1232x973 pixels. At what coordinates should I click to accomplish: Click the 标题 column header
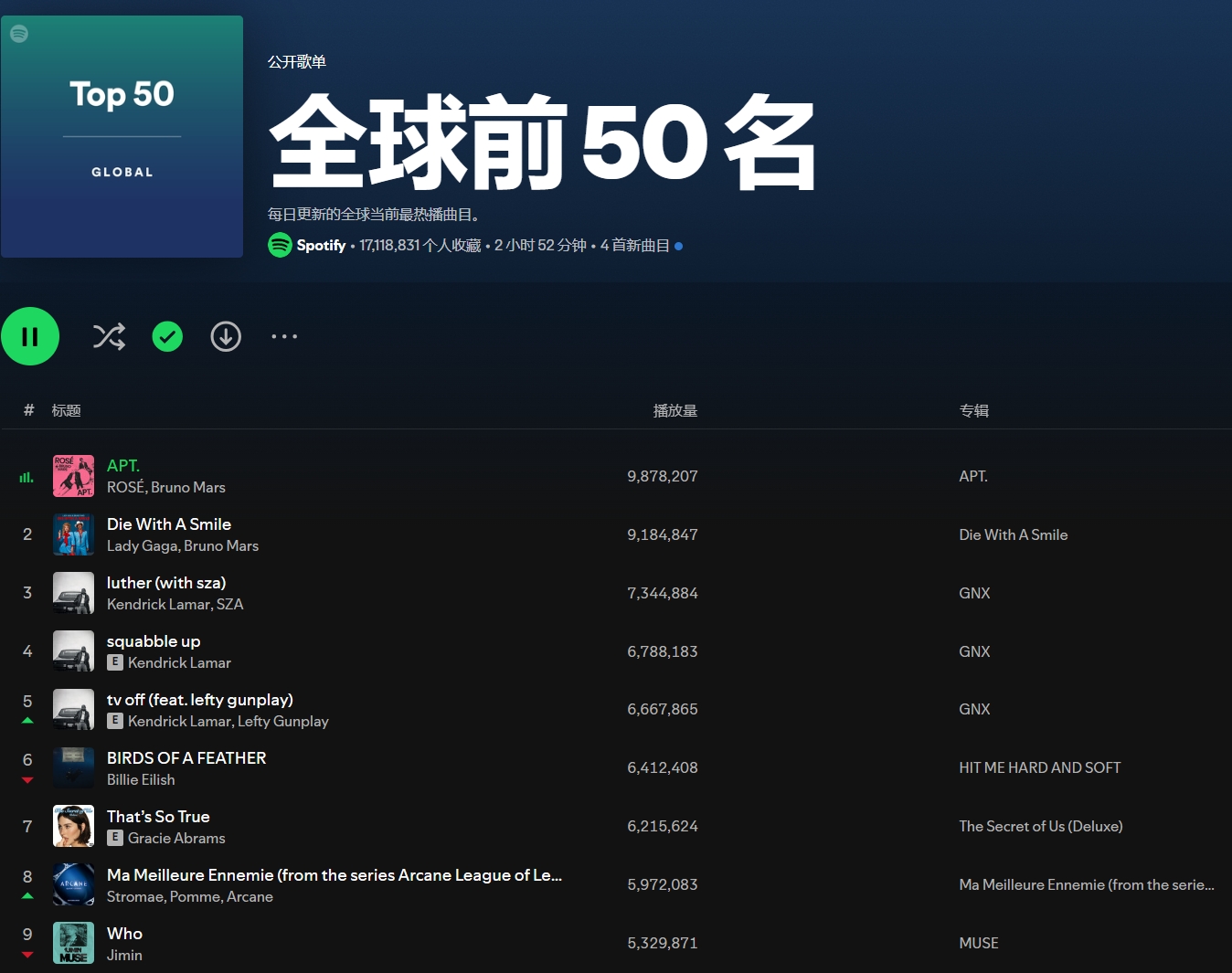(x=67, y=411)
